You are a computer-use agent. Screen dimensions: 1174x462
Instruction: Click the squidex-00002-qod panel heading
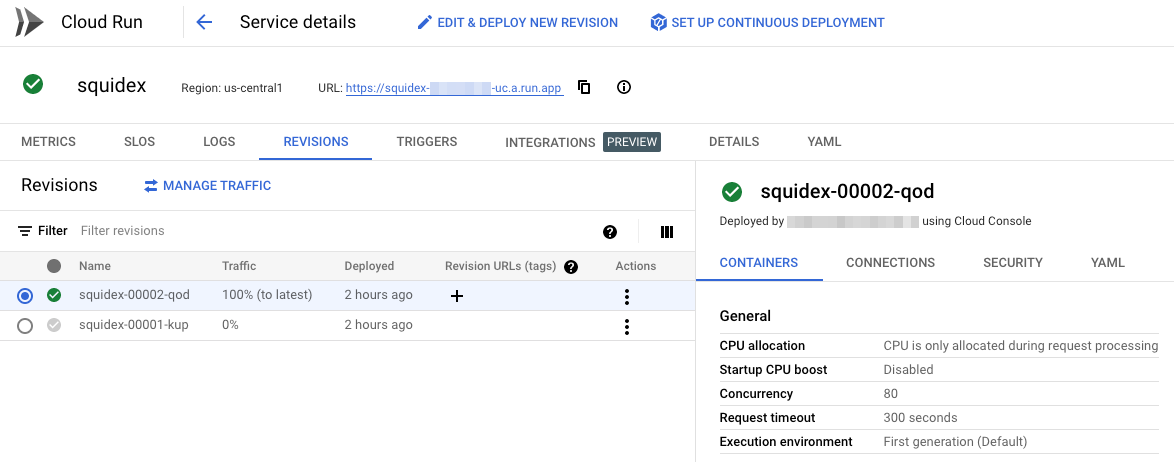click(848, 192)
